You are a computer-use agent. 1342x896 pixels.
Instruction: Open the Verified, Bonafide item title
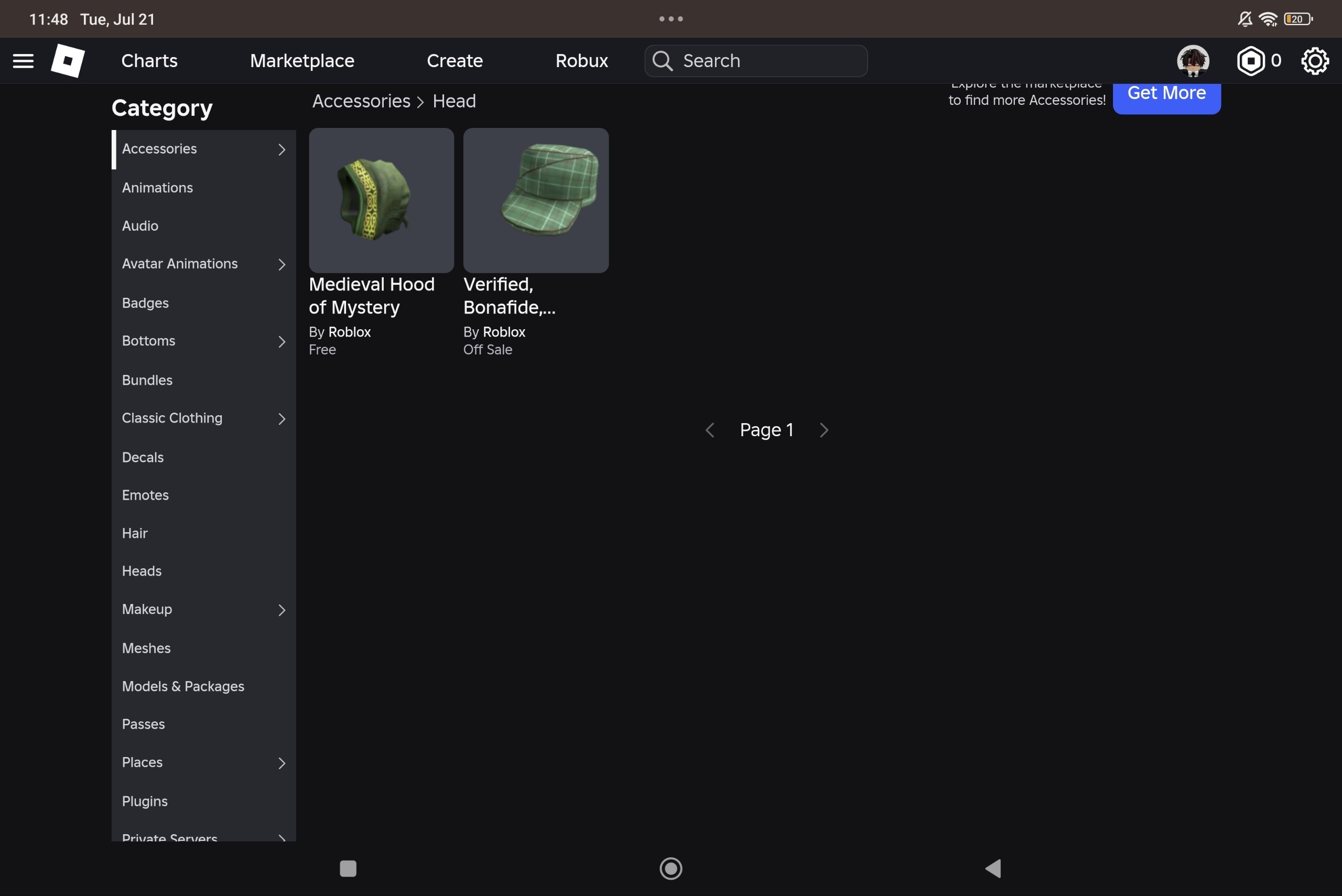[x=510, y=296]
